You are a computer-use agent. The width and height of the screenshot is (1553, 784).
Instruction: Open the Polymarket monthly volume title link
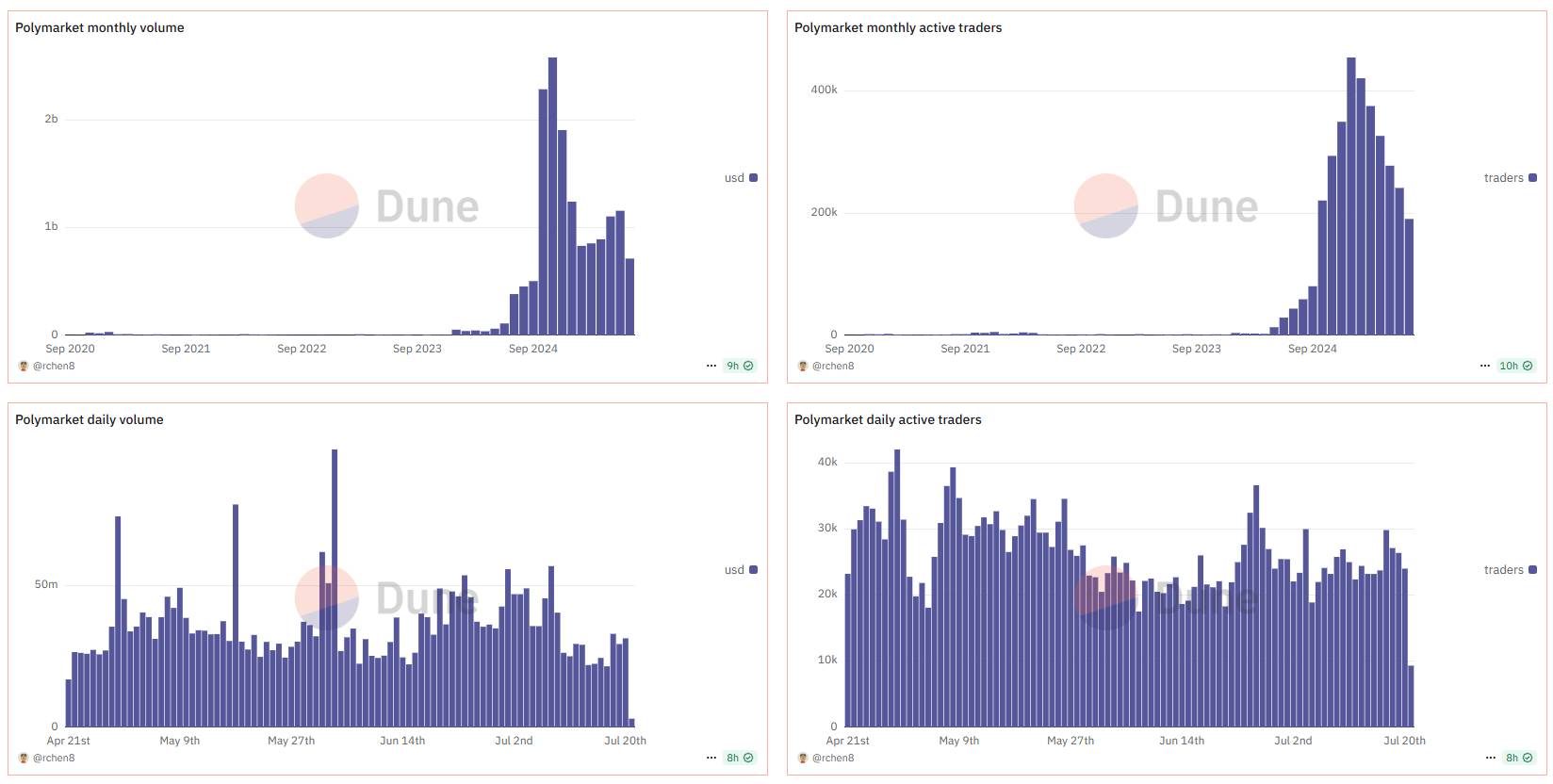[x=99, y=27]
